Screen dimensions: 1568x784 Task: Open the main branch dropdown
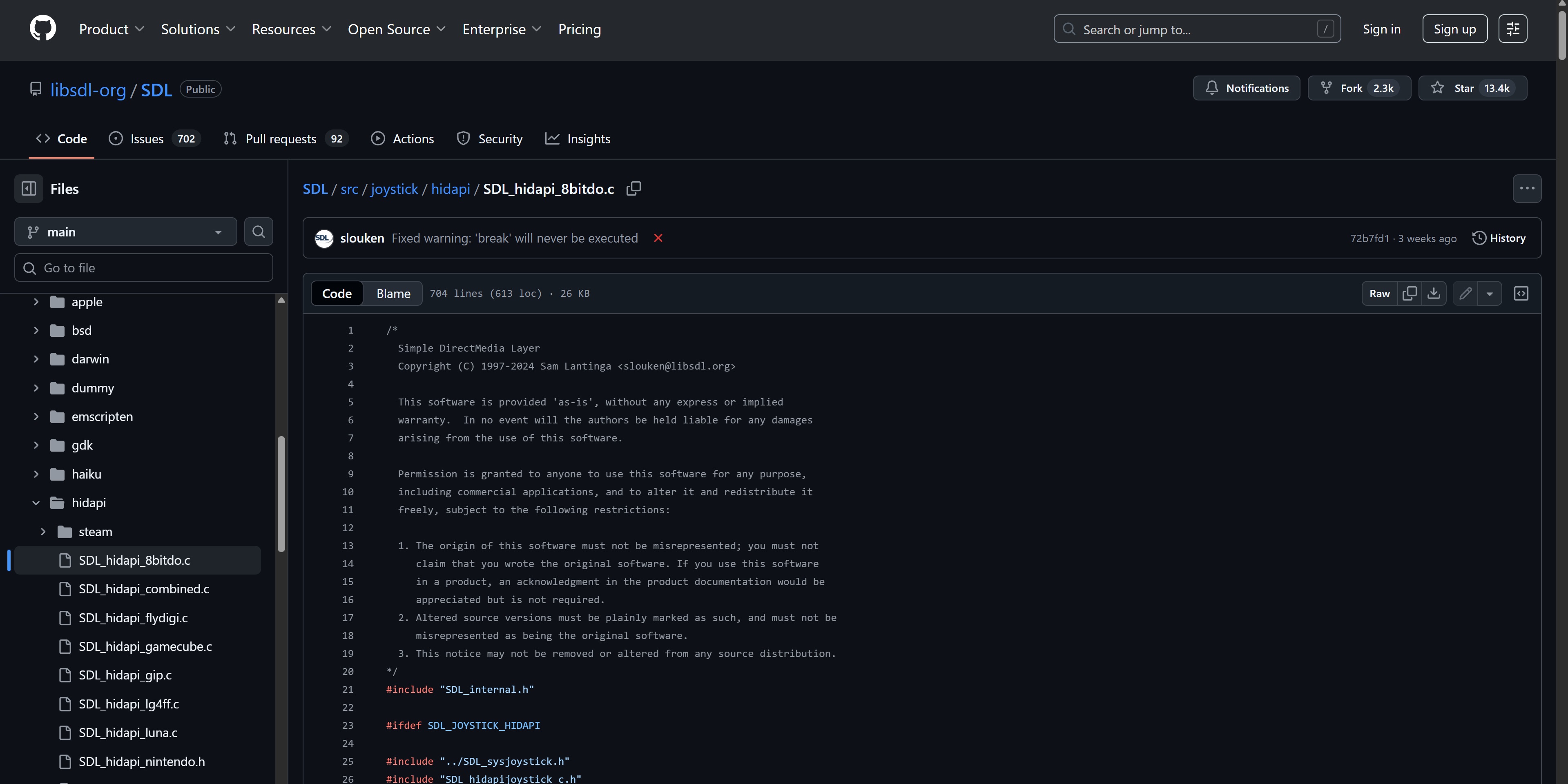[125, 232]
